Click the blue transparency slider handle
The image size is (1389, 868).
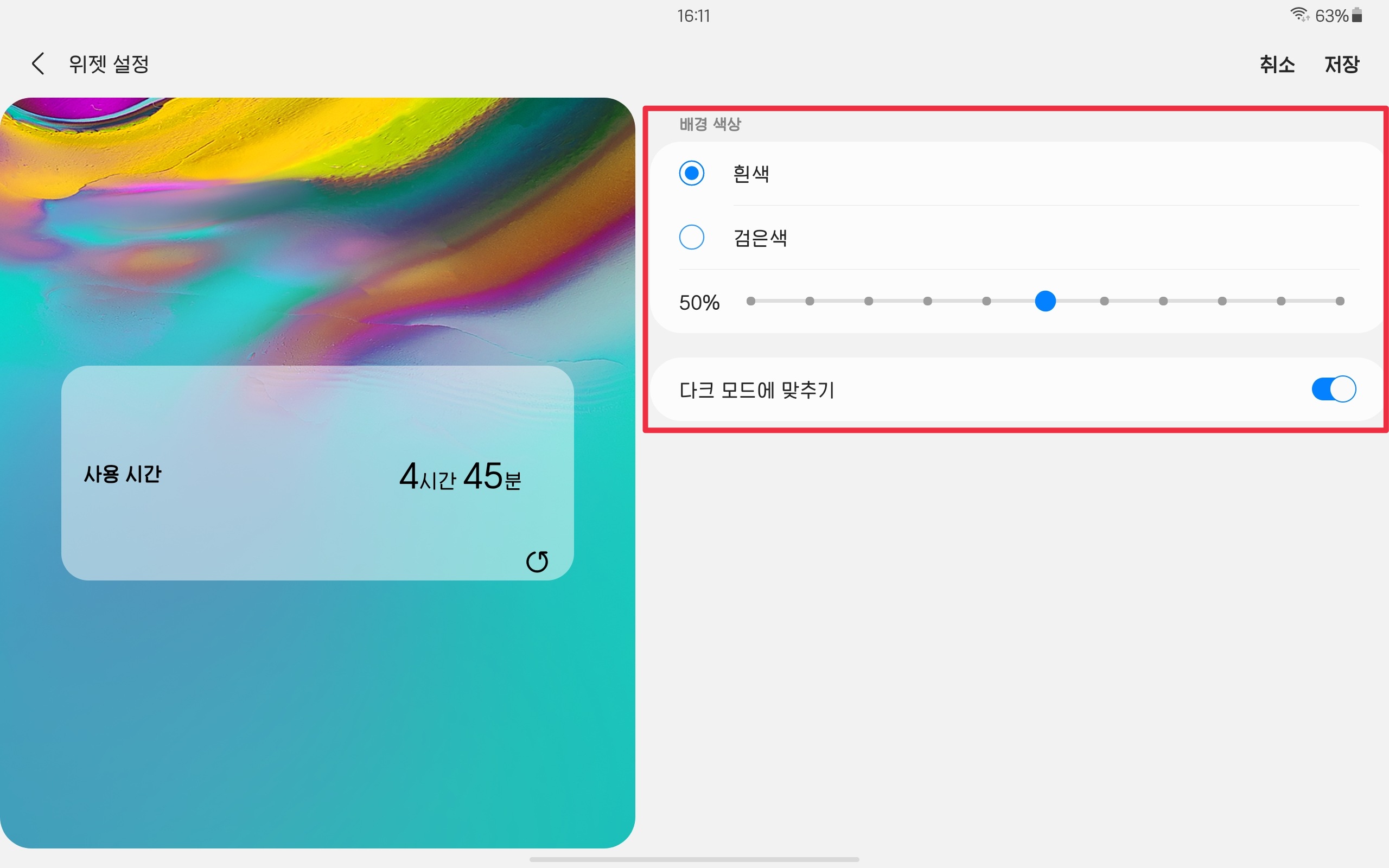(x=1045, y=302)
